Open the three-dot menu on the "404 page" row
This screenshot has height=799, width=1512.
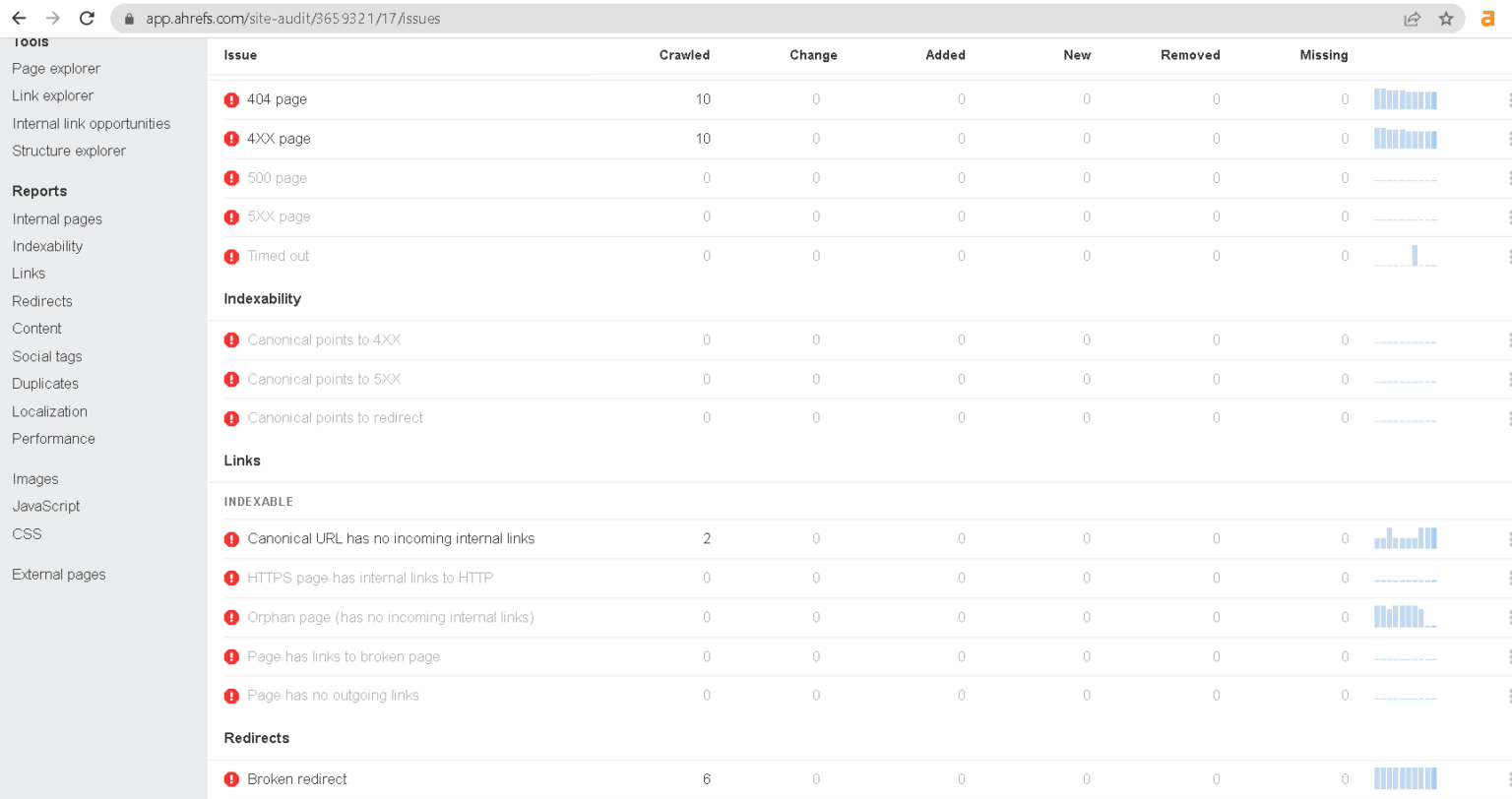point(1508,99)
